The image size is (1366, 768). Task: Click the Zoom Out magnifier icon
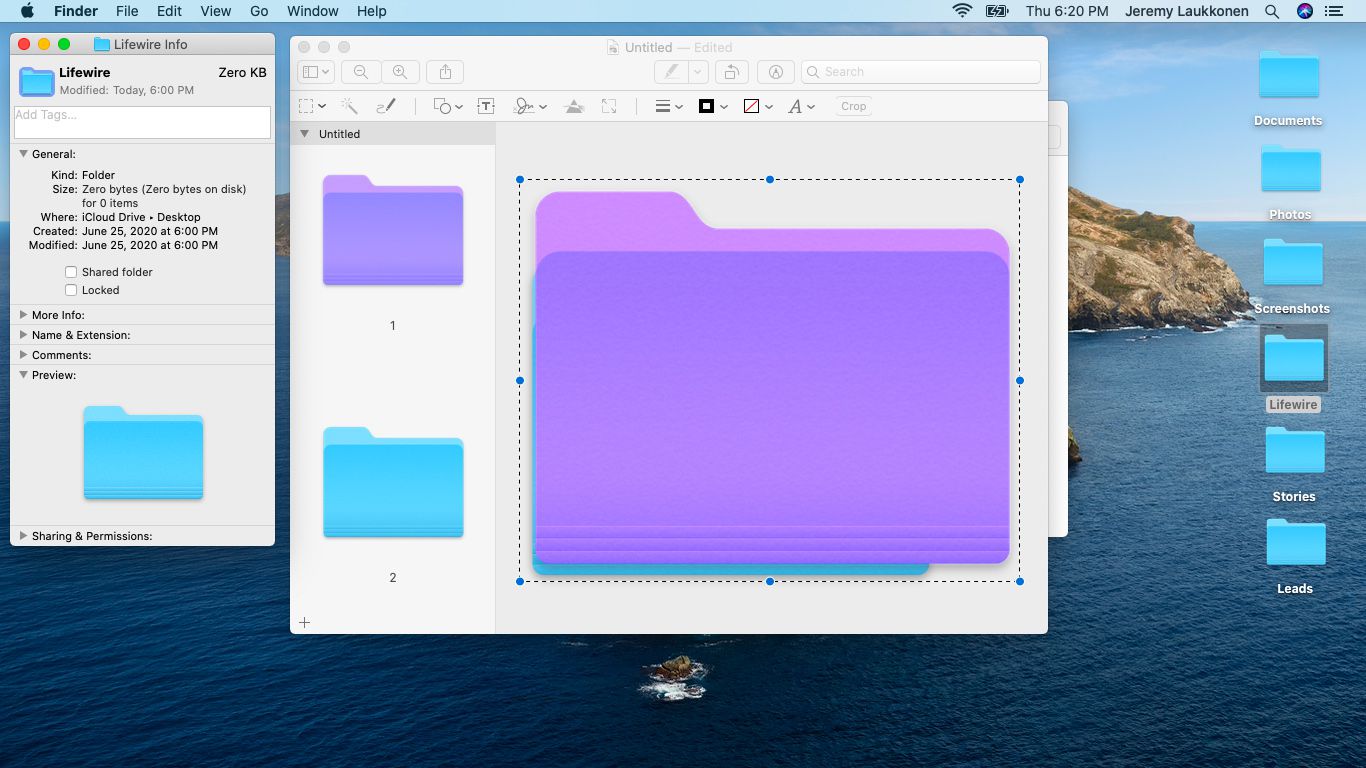point(361,72)
